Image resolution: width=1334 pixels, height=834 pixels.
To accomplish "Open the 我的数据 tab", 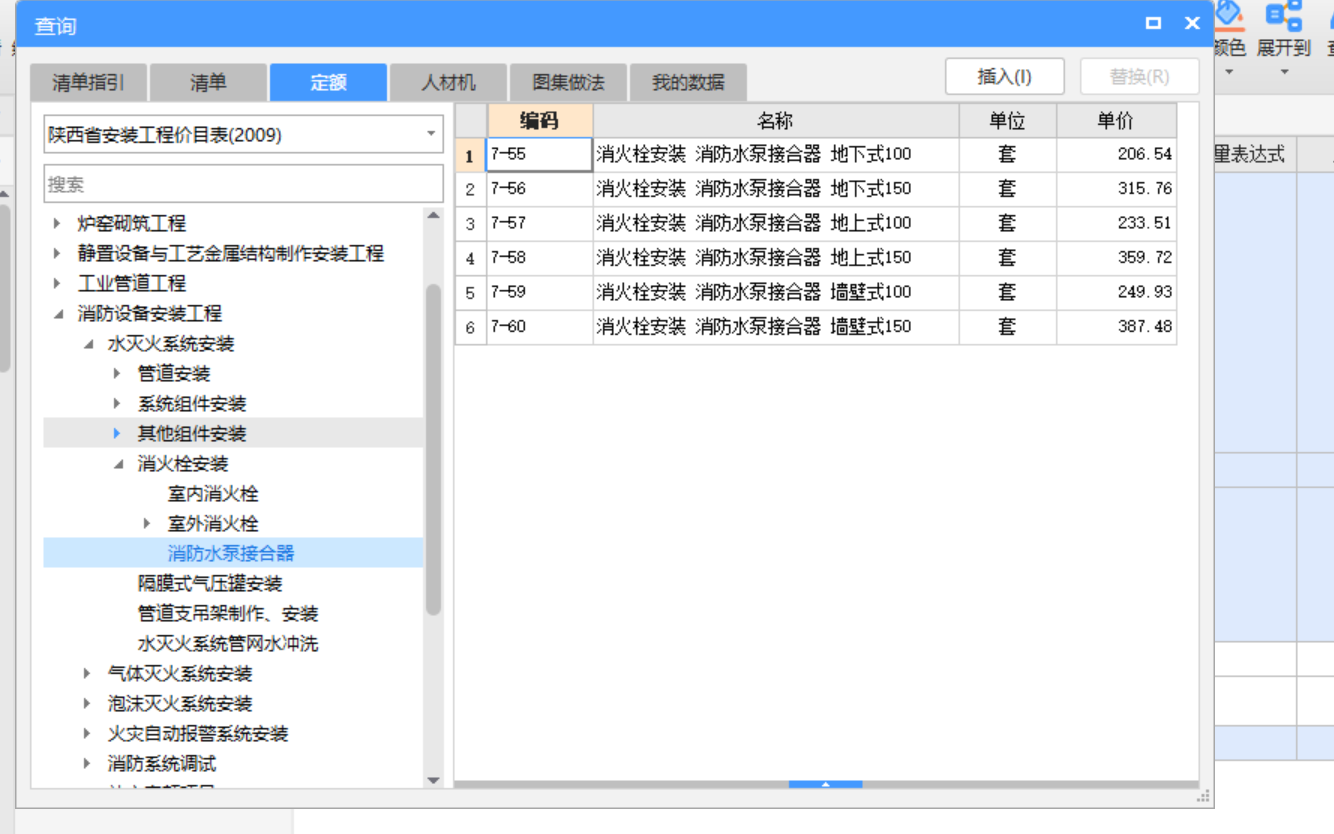I will 688,83.
